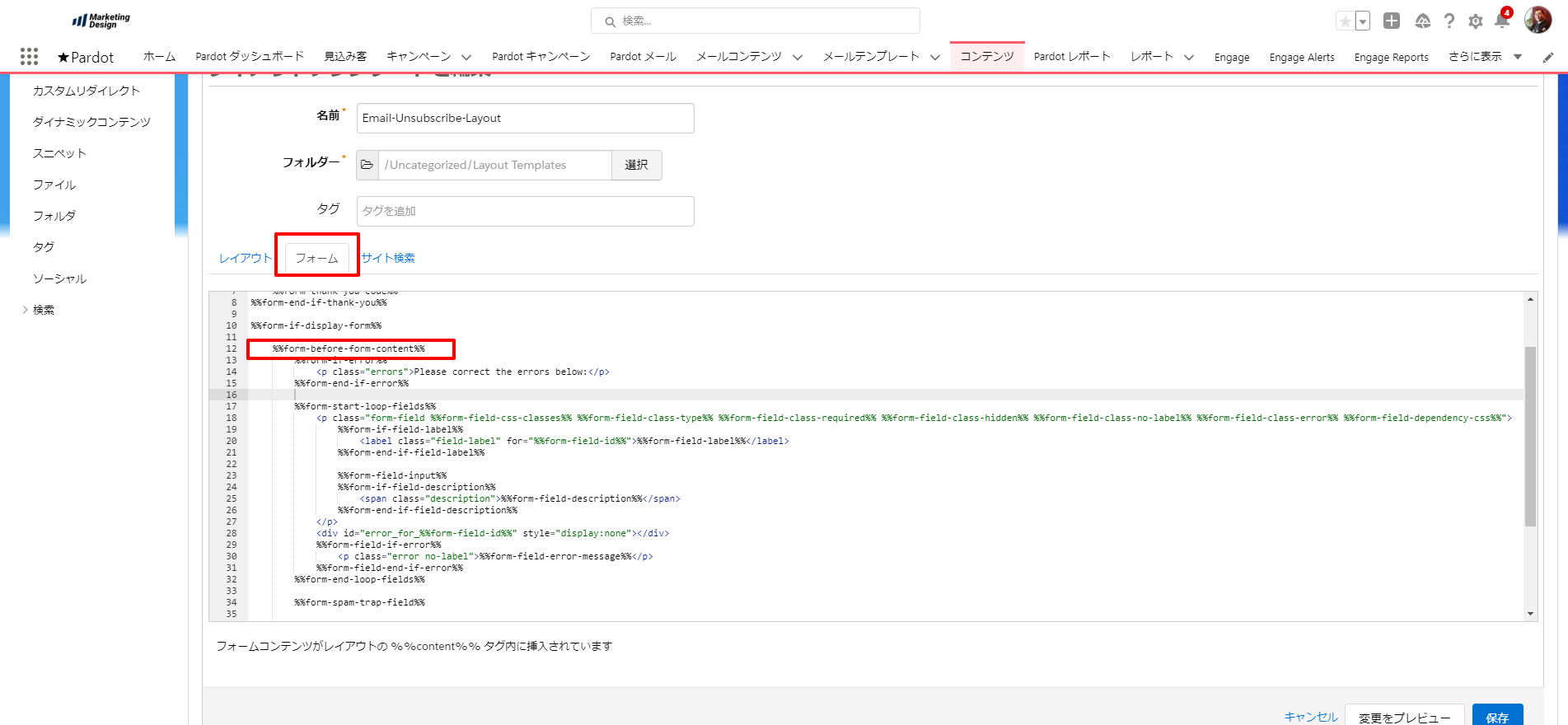The height and width of the screenshot is (725, 1568).
Task: Expand the 検索 item in sidebar
Action: pos(26,310)
